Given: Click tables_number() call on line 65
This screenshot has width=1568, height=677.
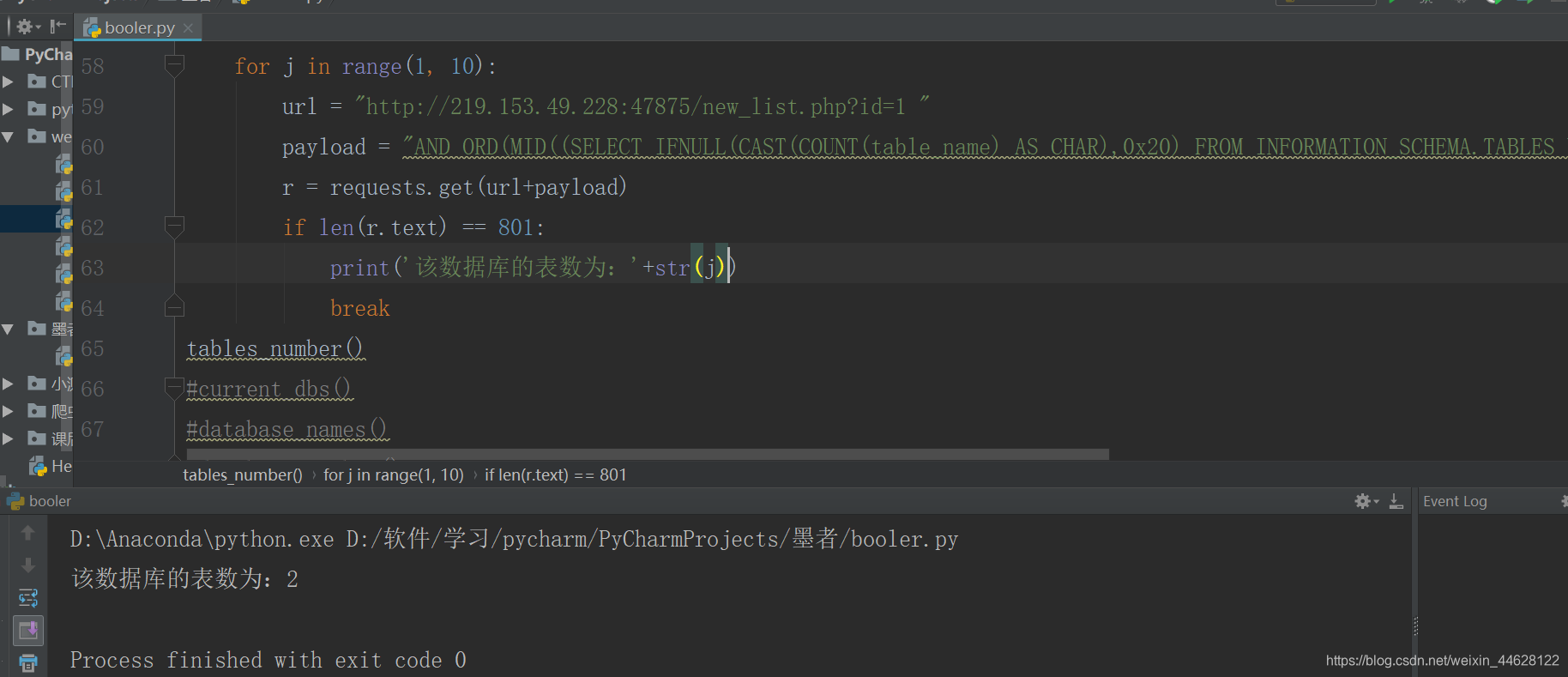Looking at the screenshot, I should pyautogui.click(x=275, y=348).
